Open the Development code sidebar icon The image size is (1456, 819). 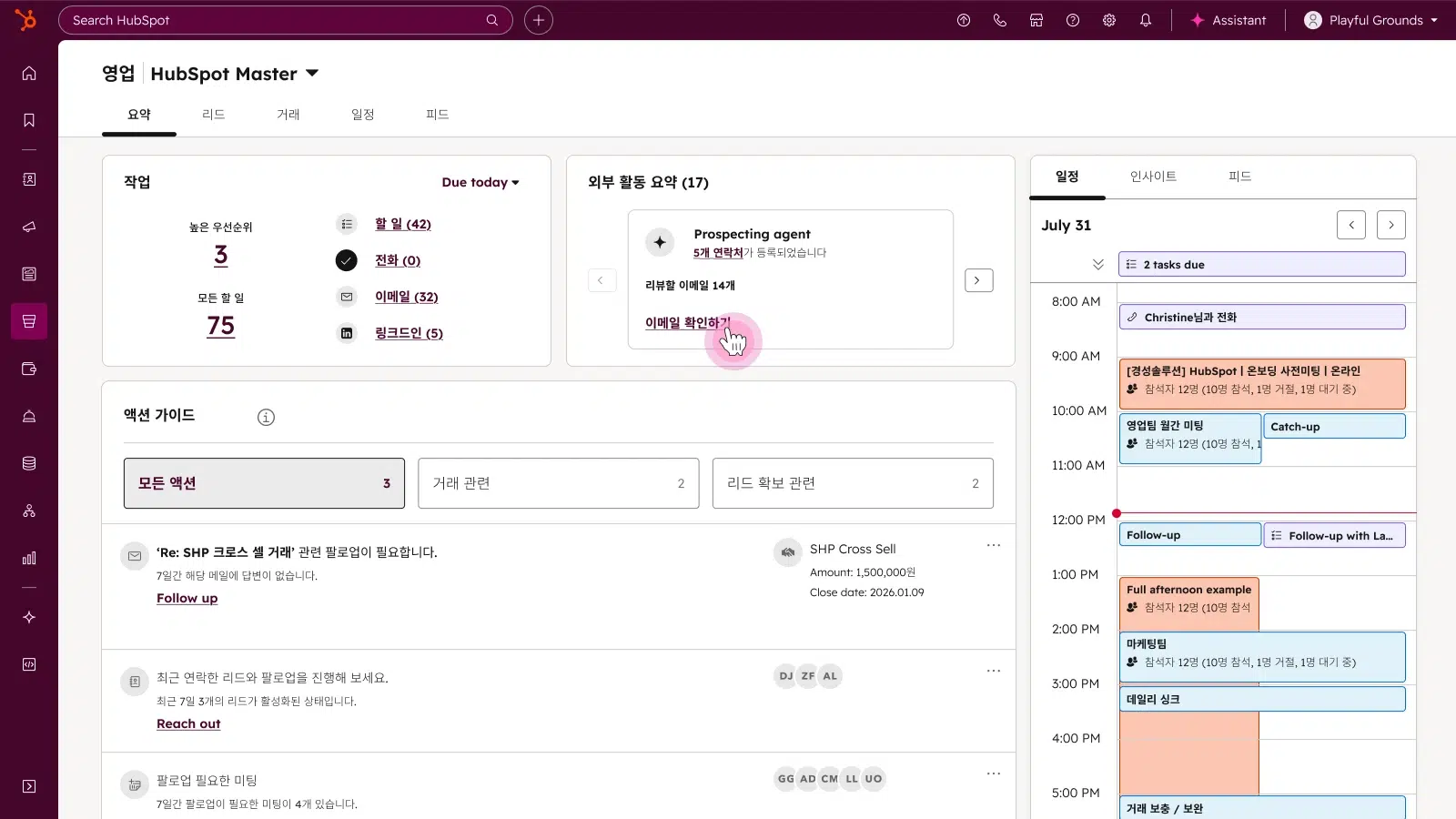click(29, 664)
